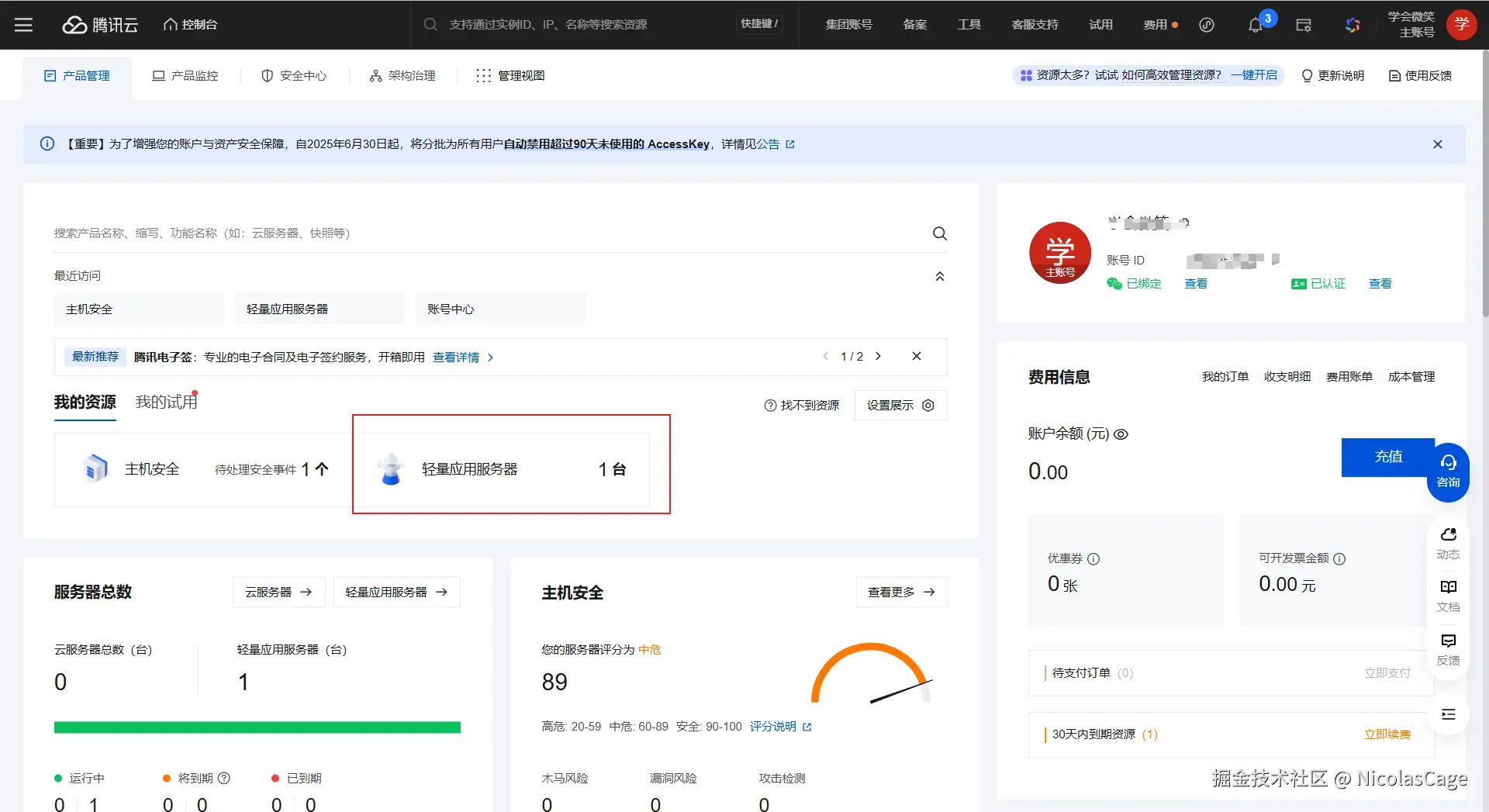Open the 咨询 support bubble

(1448, 472)
